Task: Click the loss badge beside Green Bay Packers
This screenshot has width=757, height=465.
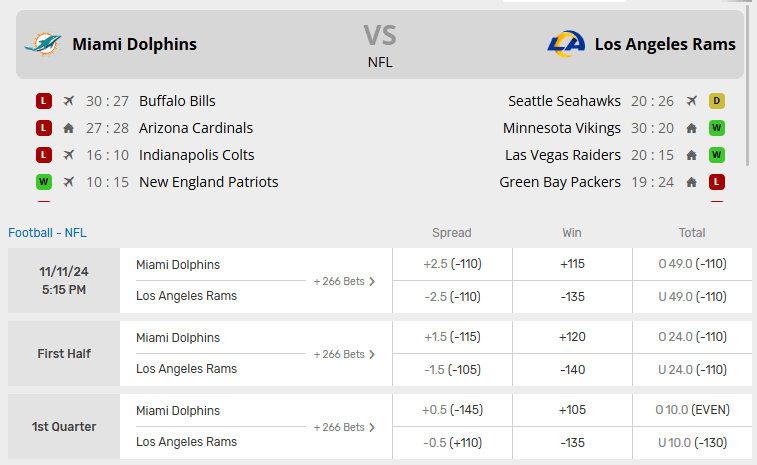Action: [x=716, y=182]
